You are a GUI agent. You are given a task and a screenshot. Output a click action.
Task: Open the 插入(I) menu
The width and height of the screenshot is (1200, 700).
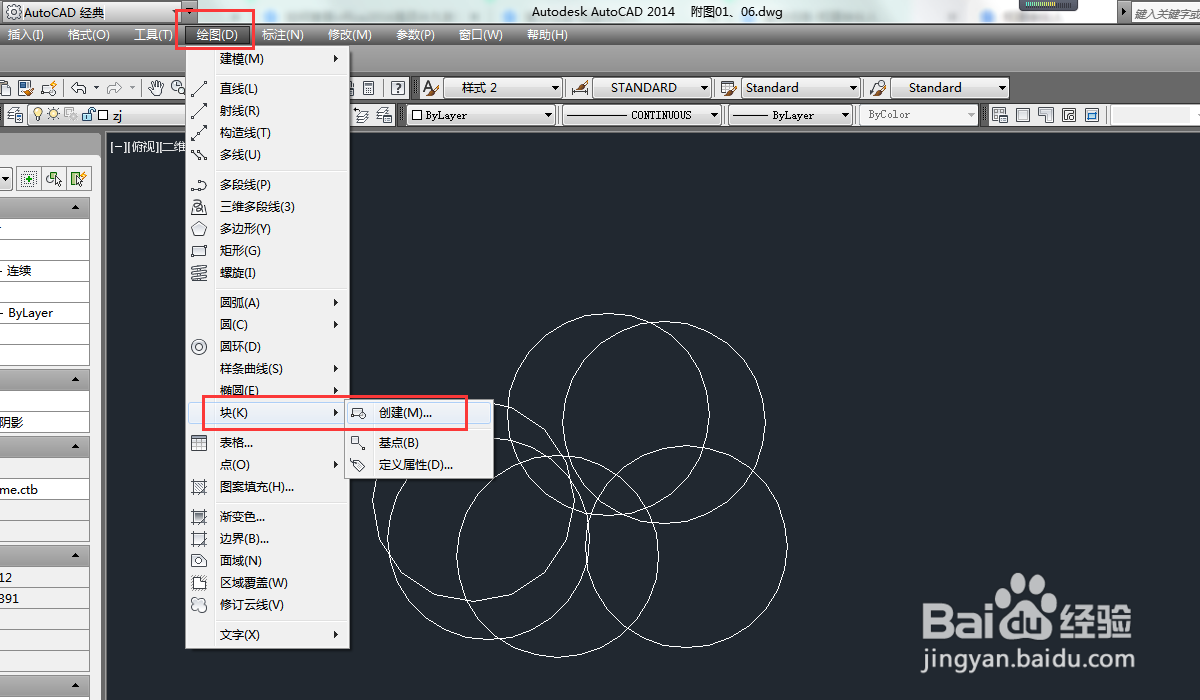click(26, 35)
